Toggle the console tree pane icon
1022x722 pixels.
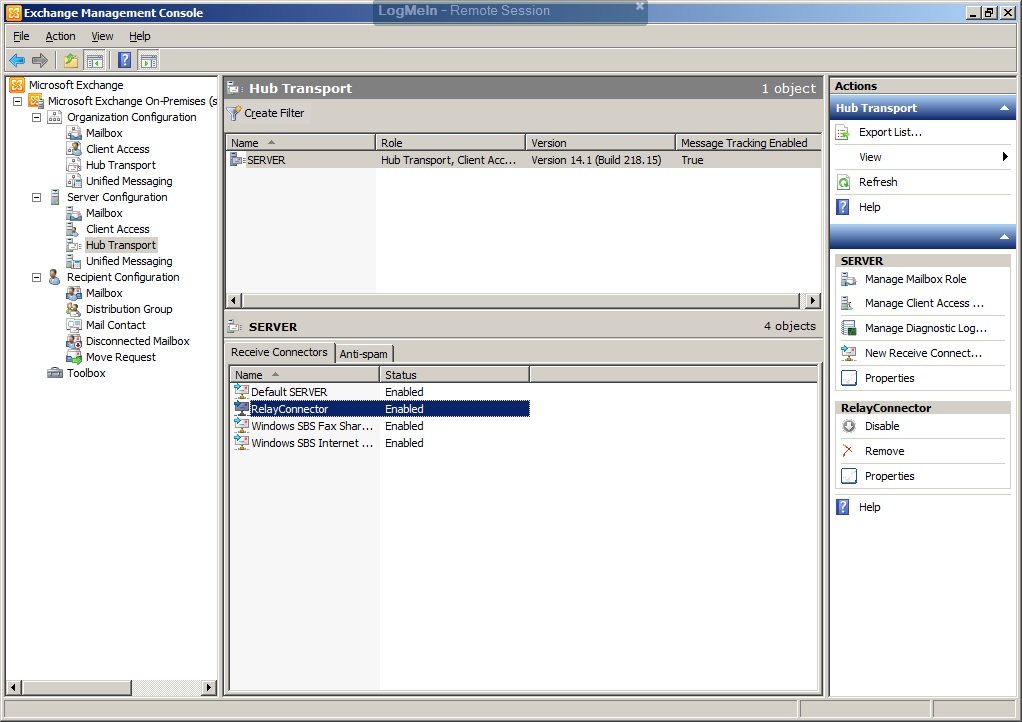pos(95,61)
